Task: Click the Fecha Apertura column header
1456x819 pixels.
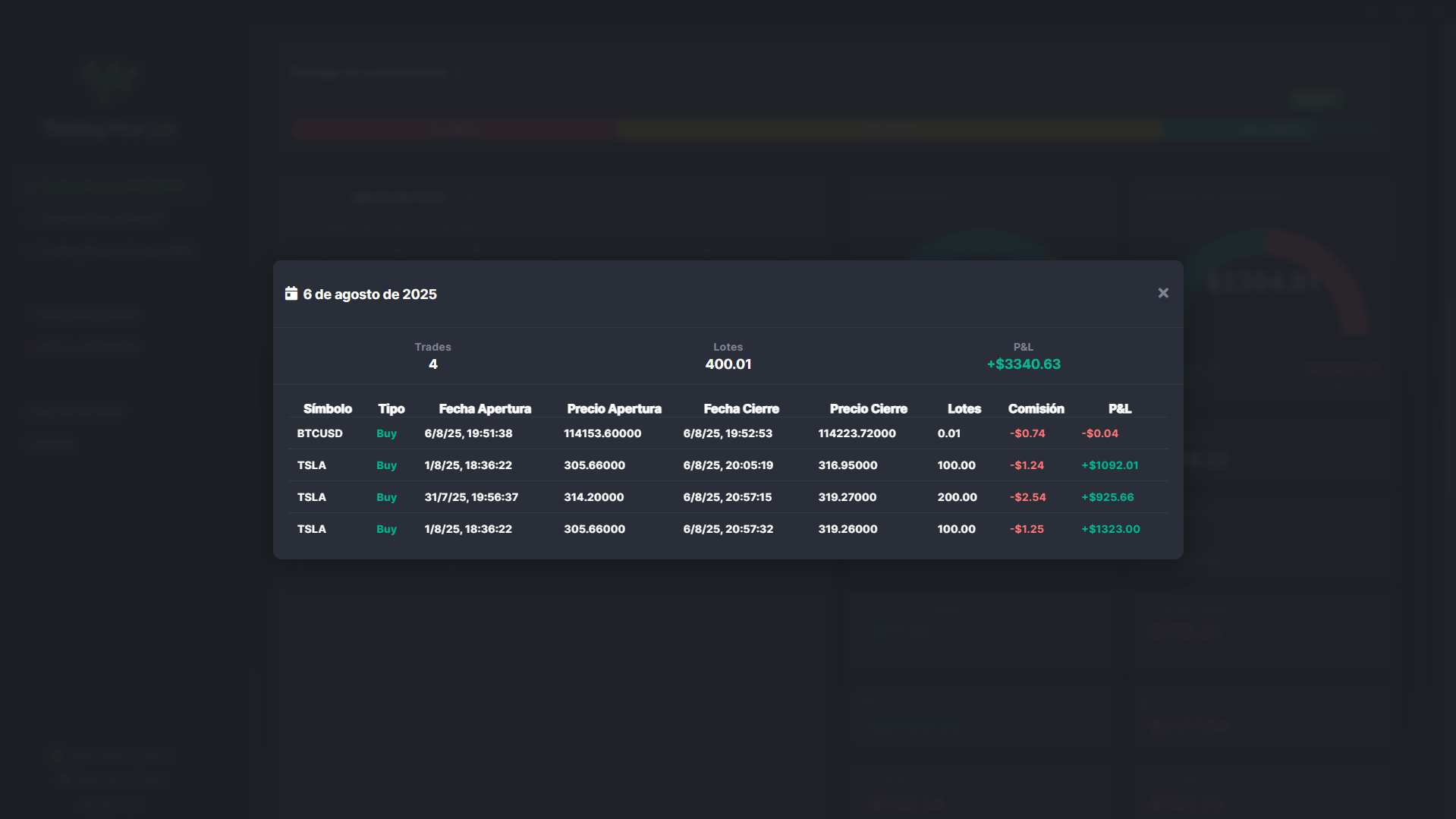Action: pos(484,409)
